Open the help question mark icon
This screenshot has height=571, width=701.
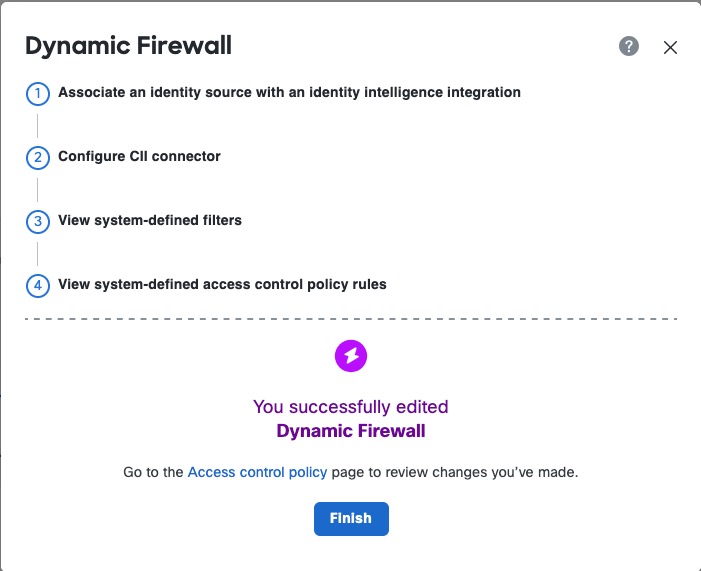[629, 46]
